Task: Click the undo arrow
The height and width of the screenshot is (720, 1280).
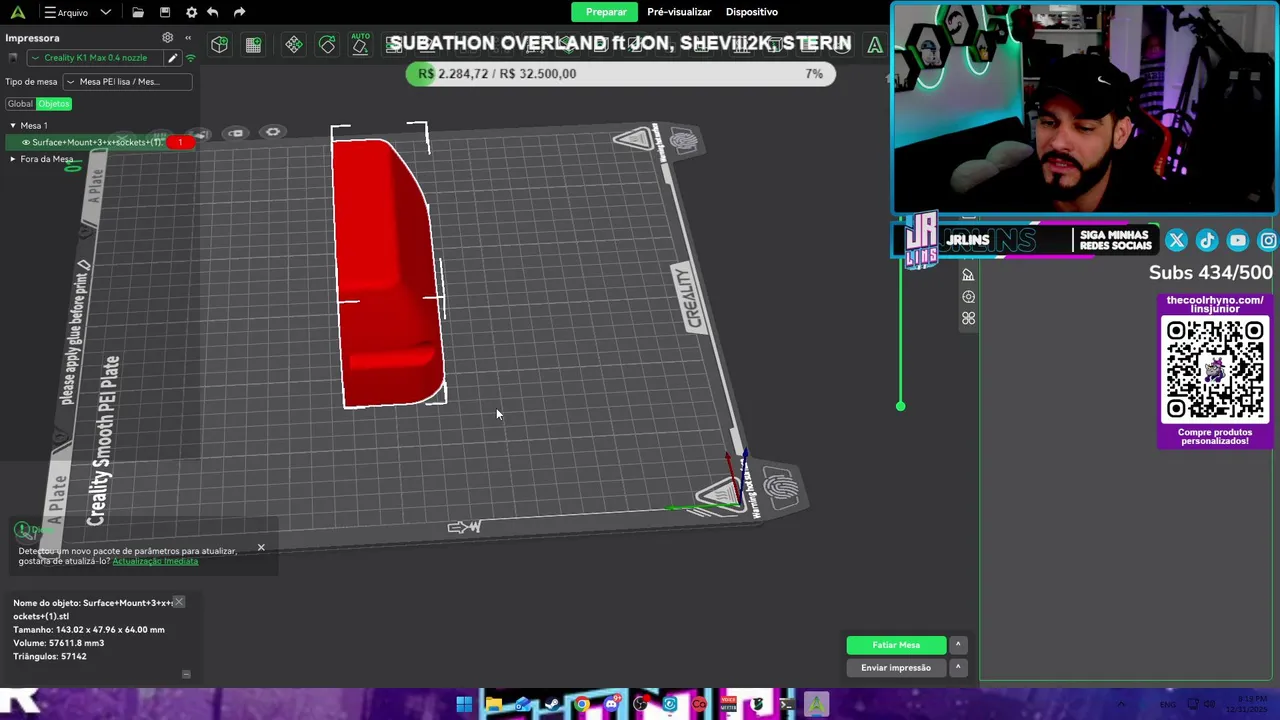Action: (x=213, y=12)
